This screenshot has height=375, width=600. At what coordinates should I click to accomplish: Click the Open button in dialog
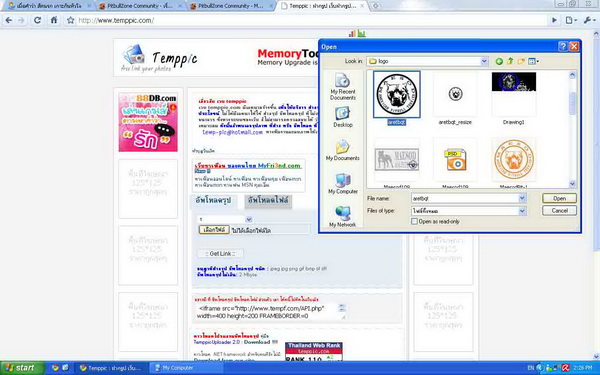[x=559, y=198]
